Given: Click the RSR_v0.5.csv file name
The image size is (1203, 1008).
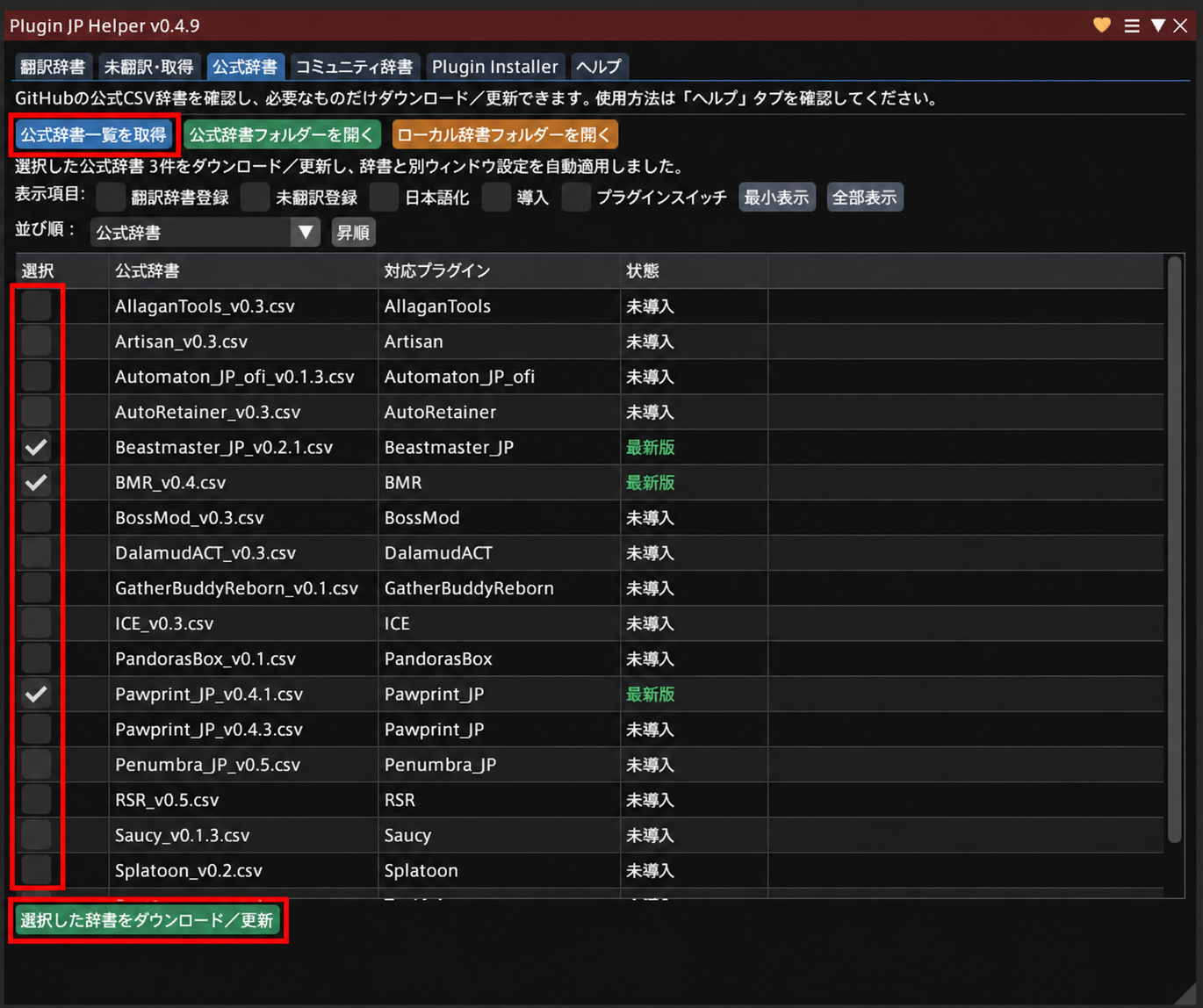Looking at the screenshot, I should (x=167, y=800).
